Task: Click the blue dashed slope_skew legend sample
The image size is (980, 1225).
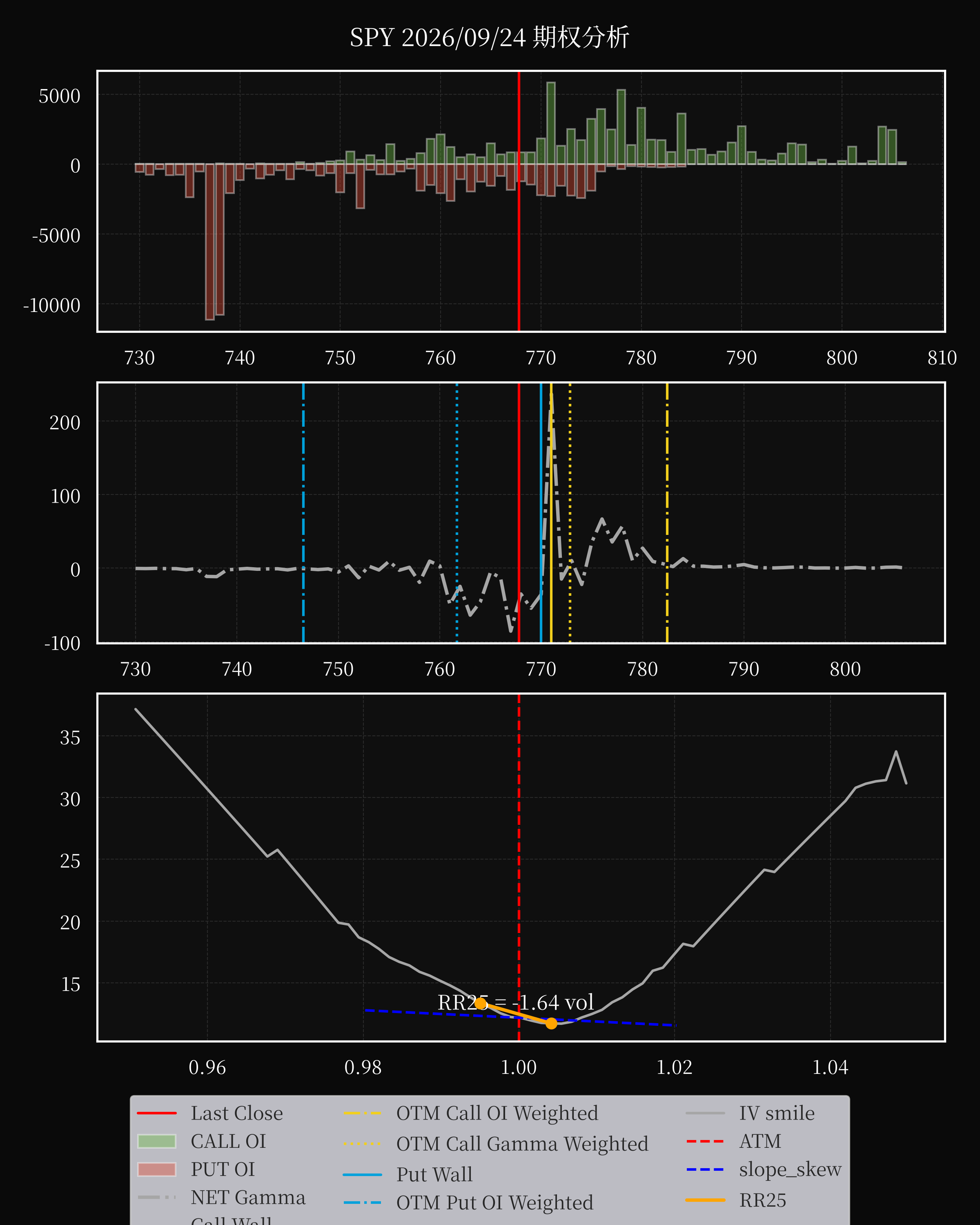Action: 705,1169
